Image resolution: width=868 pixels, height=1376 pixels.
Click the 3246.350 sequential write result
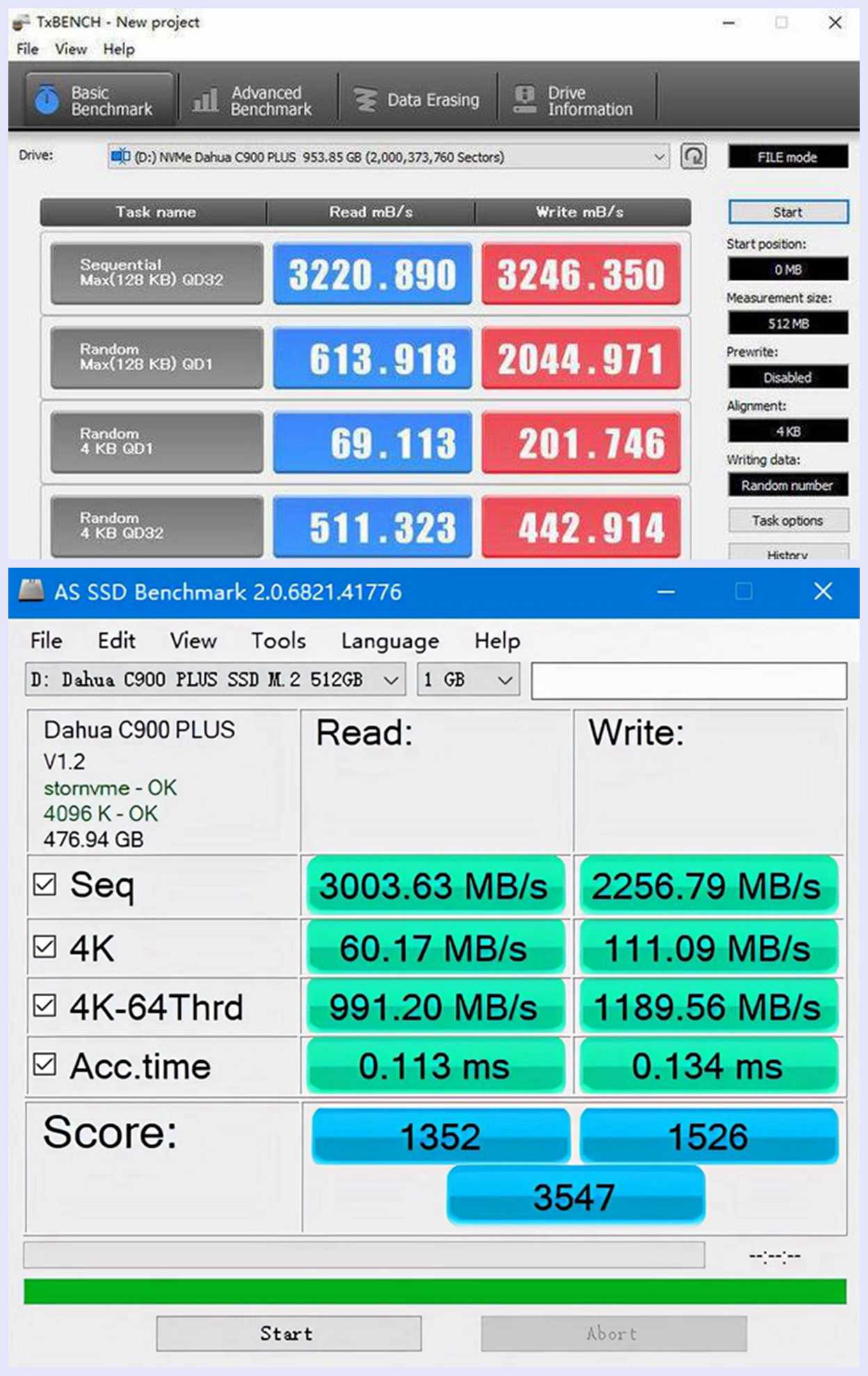[x=581, y=273]
